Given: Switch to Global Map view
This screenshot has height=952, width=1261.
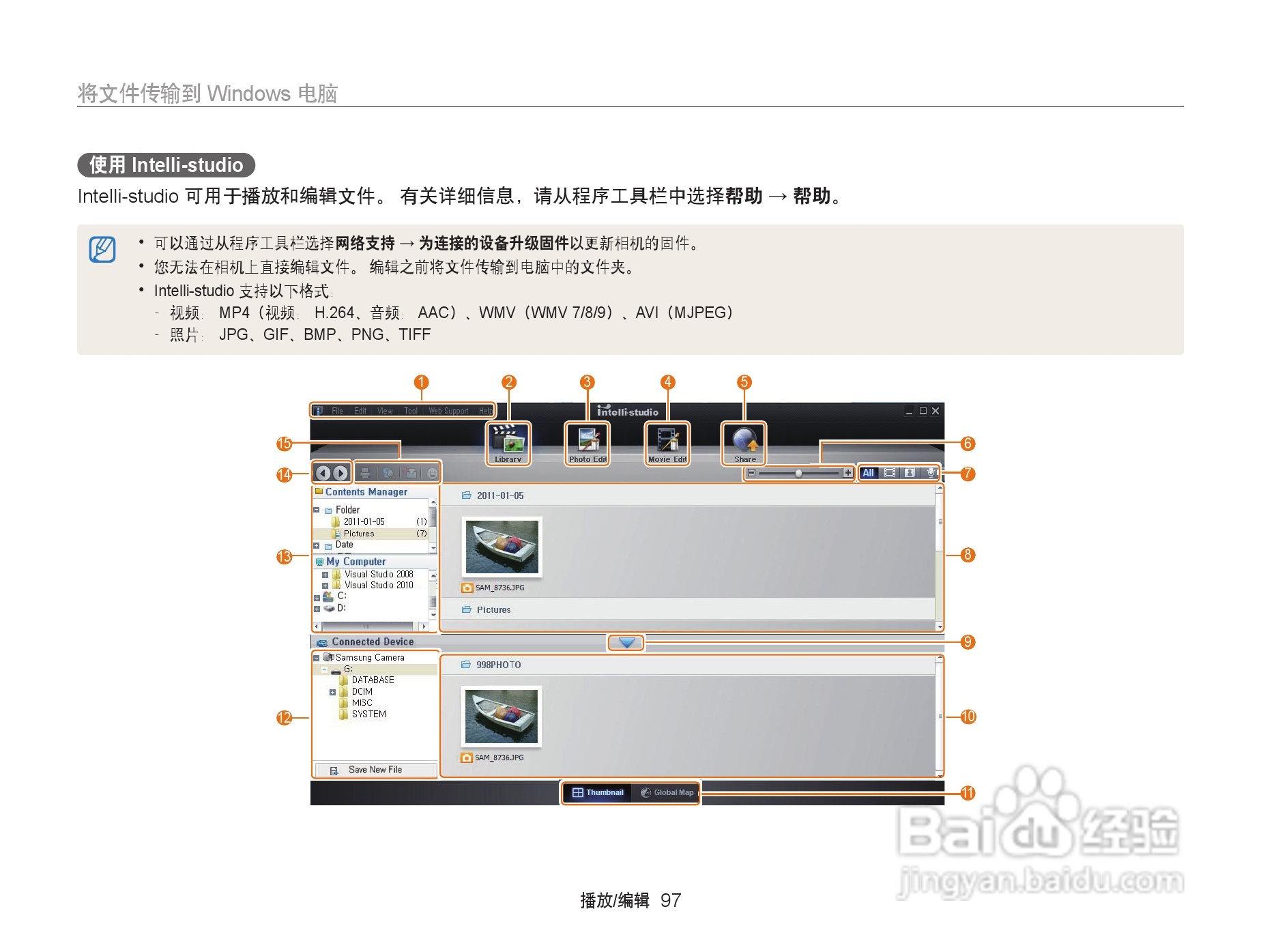Looking at the screenshot, I should pyautogui.click(x=667, y=792).
